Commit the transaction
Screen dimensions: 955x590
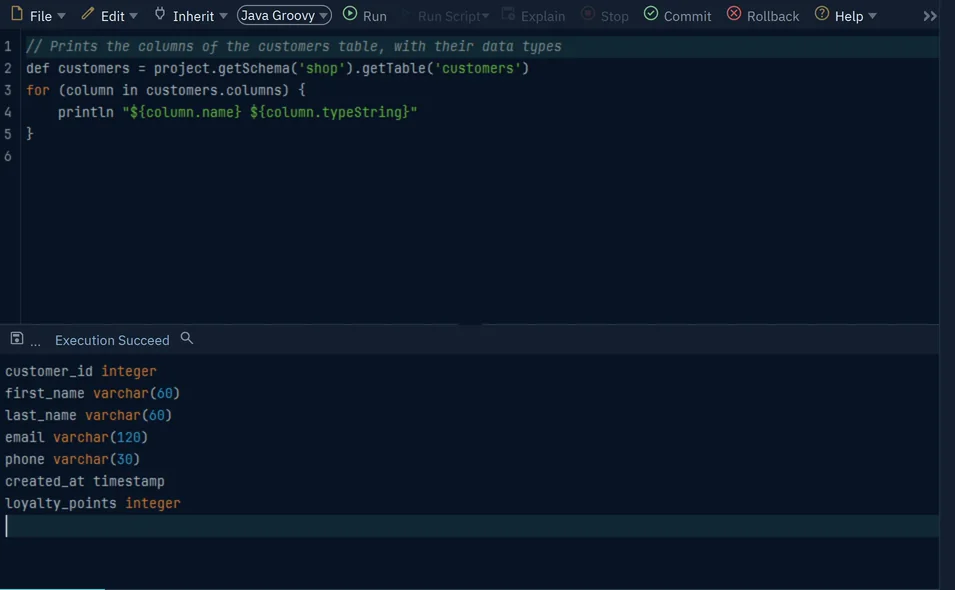(677, 16)
